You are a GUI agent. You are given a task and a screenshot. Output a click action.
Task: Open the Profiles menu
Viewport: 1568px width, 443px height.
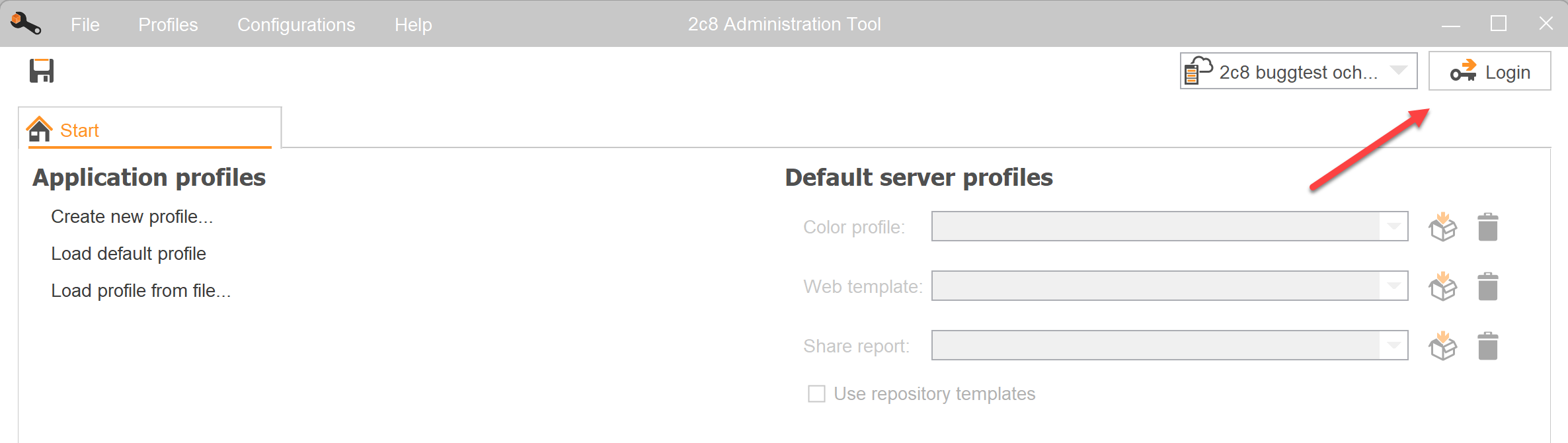point(168,24)
